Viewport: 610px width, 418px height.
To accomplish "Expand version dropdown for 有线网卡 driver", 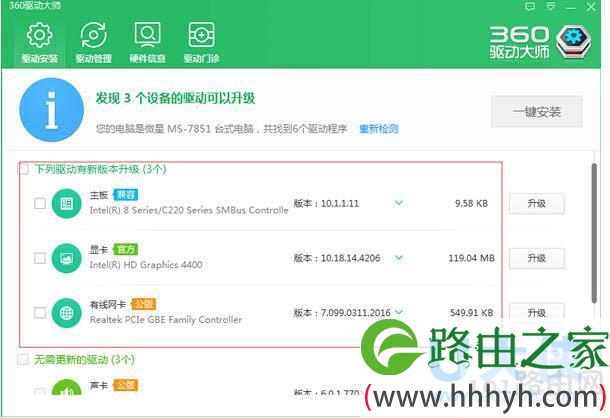I will [x=398, y=312].
